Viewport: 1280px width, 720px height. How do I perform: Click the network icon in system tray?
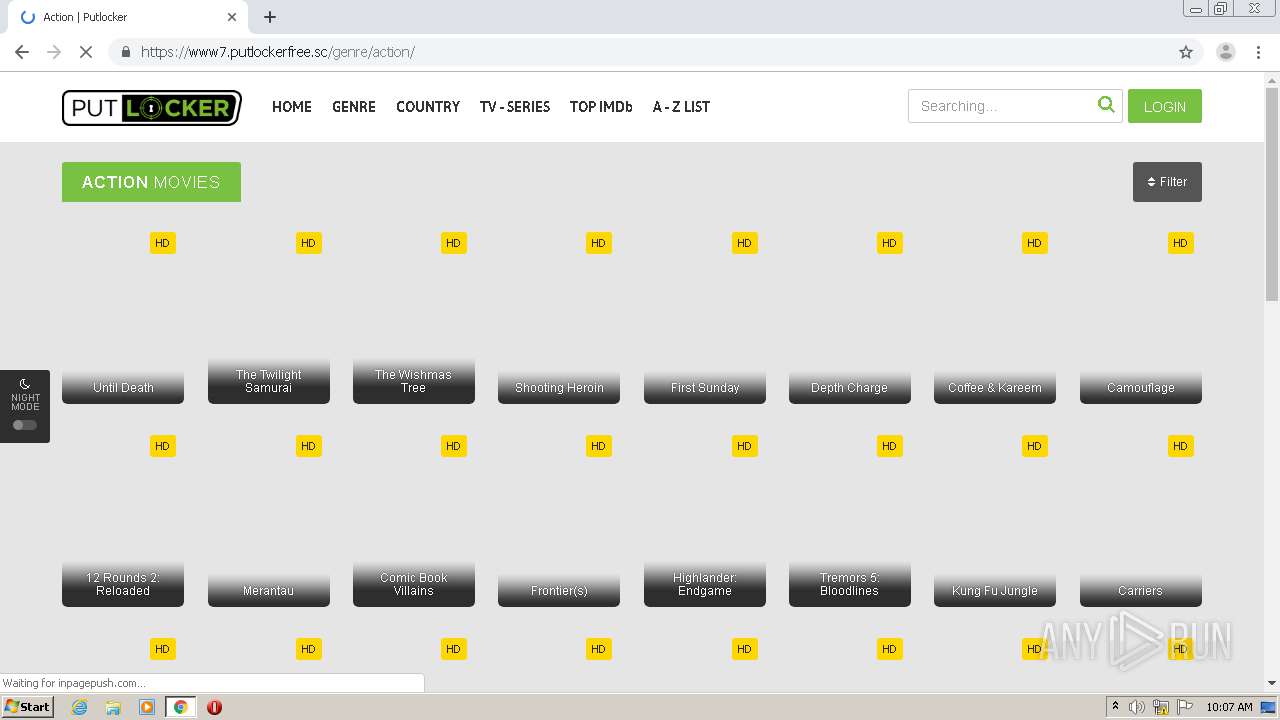pos(1161,707)
